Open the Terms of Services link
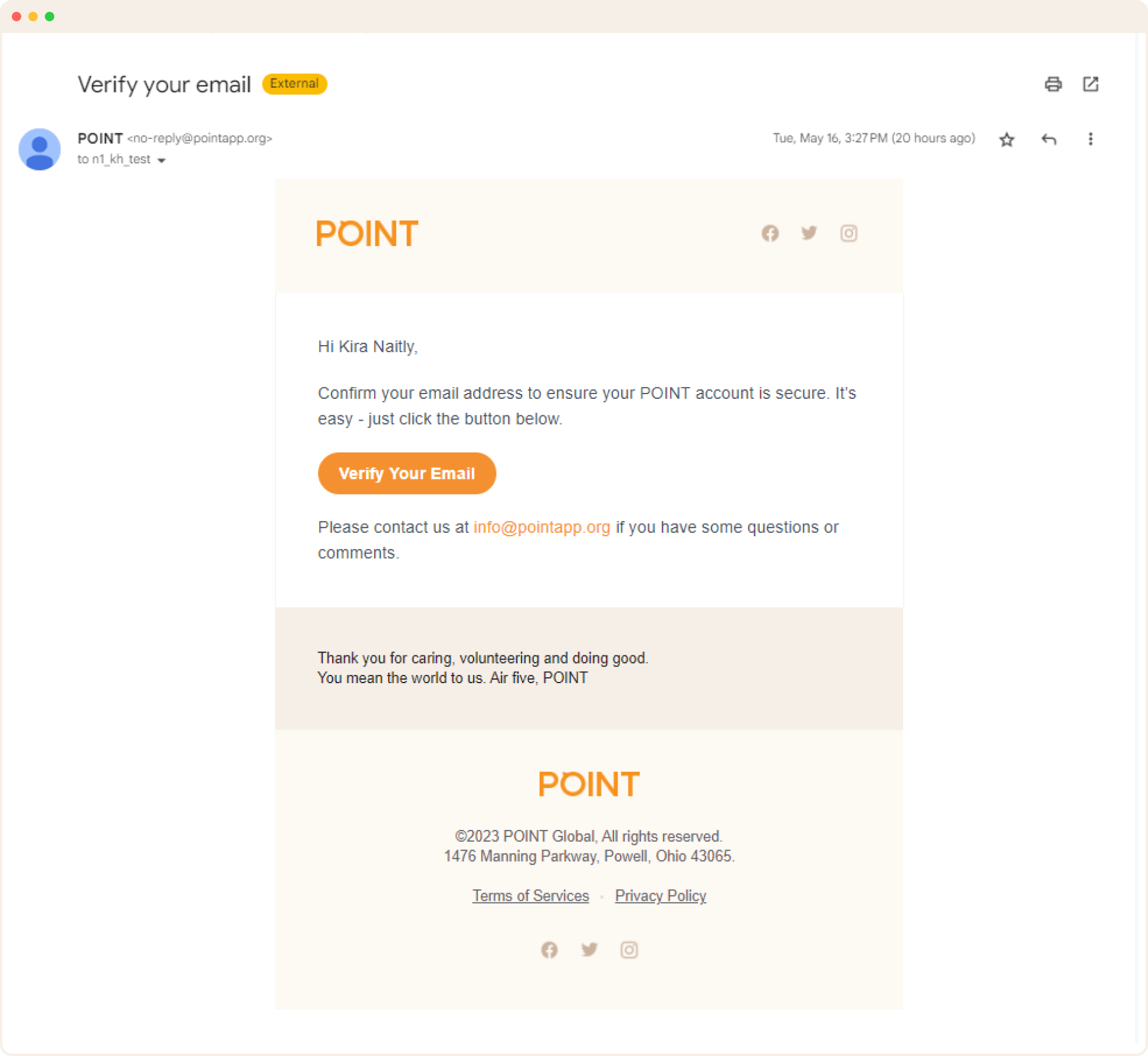Viewport: 1148px width, 1056px height. point(530,896)
